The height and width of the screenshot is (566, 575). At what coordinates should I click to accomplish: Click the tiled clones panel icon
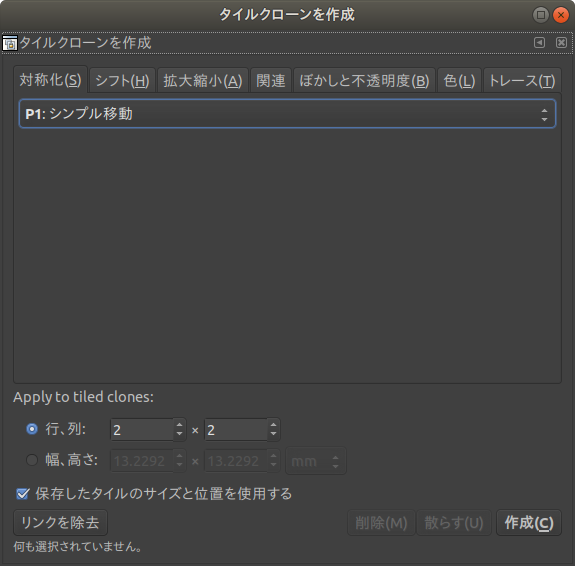10,43
